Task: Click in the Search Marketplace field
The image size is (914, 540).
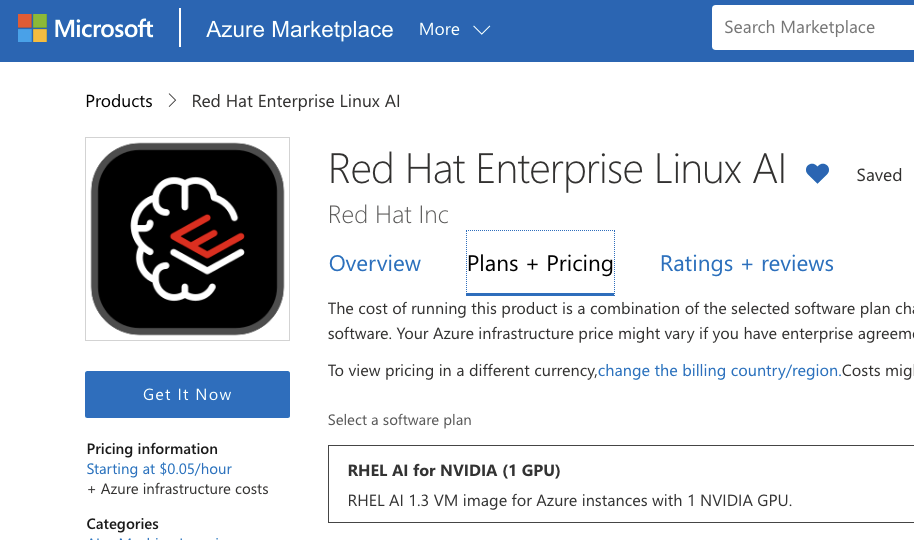Action: point(810,28)
